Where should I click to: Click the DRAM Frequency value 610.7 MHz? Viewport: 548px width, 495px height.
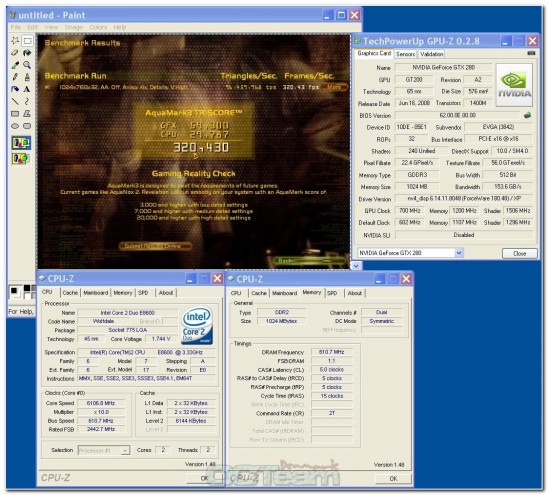331,352
